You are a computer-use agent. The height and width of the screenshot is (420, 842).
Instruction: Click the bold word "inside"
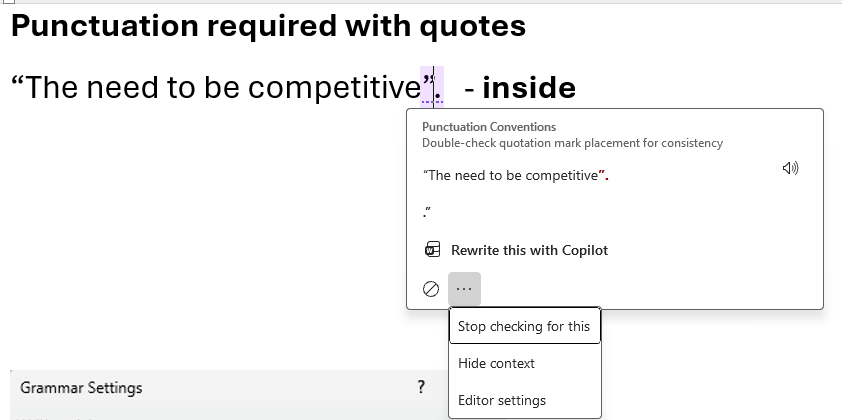tap(528, 88)
